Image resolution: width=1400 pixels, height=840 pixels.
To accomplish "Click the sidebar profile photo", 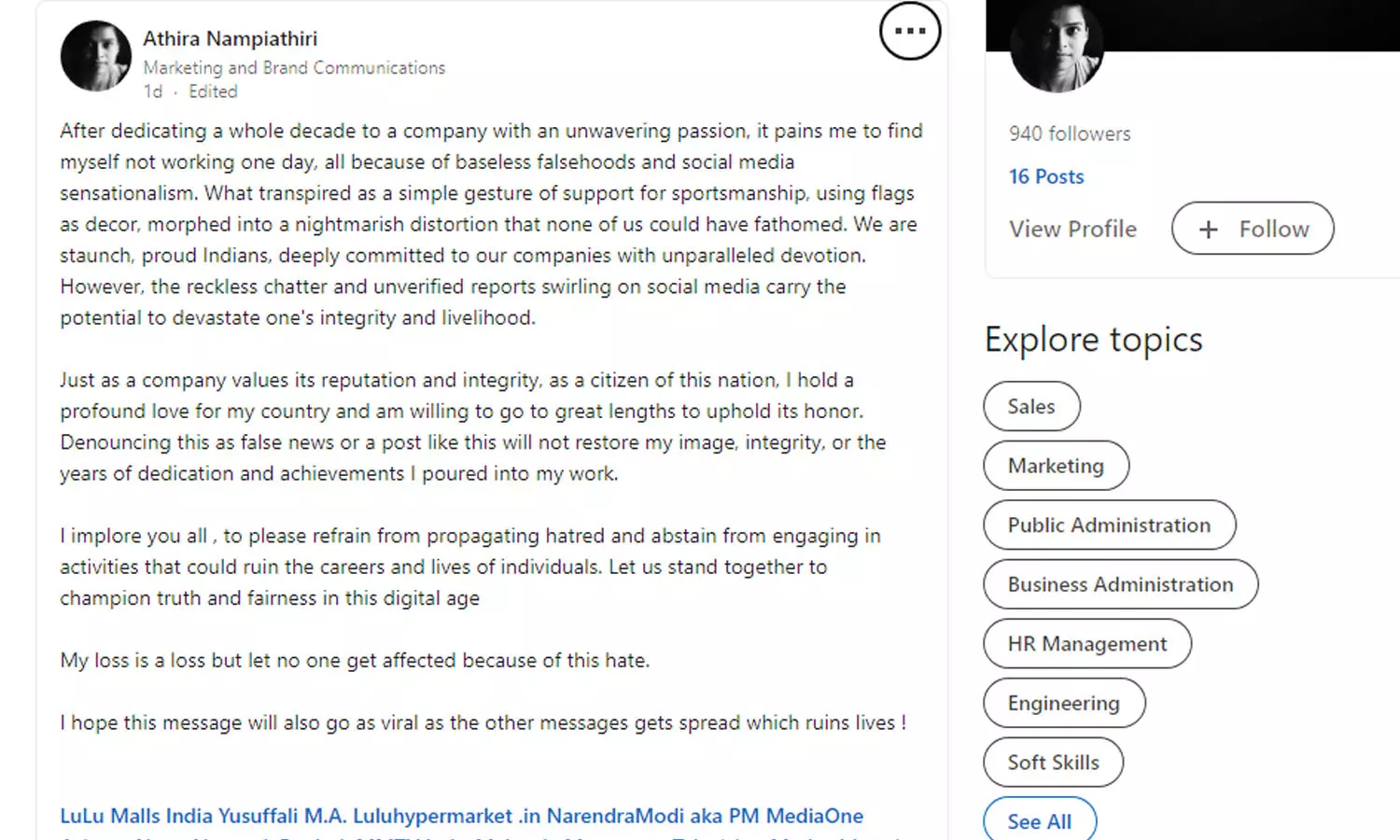I will pos(1057,49).
